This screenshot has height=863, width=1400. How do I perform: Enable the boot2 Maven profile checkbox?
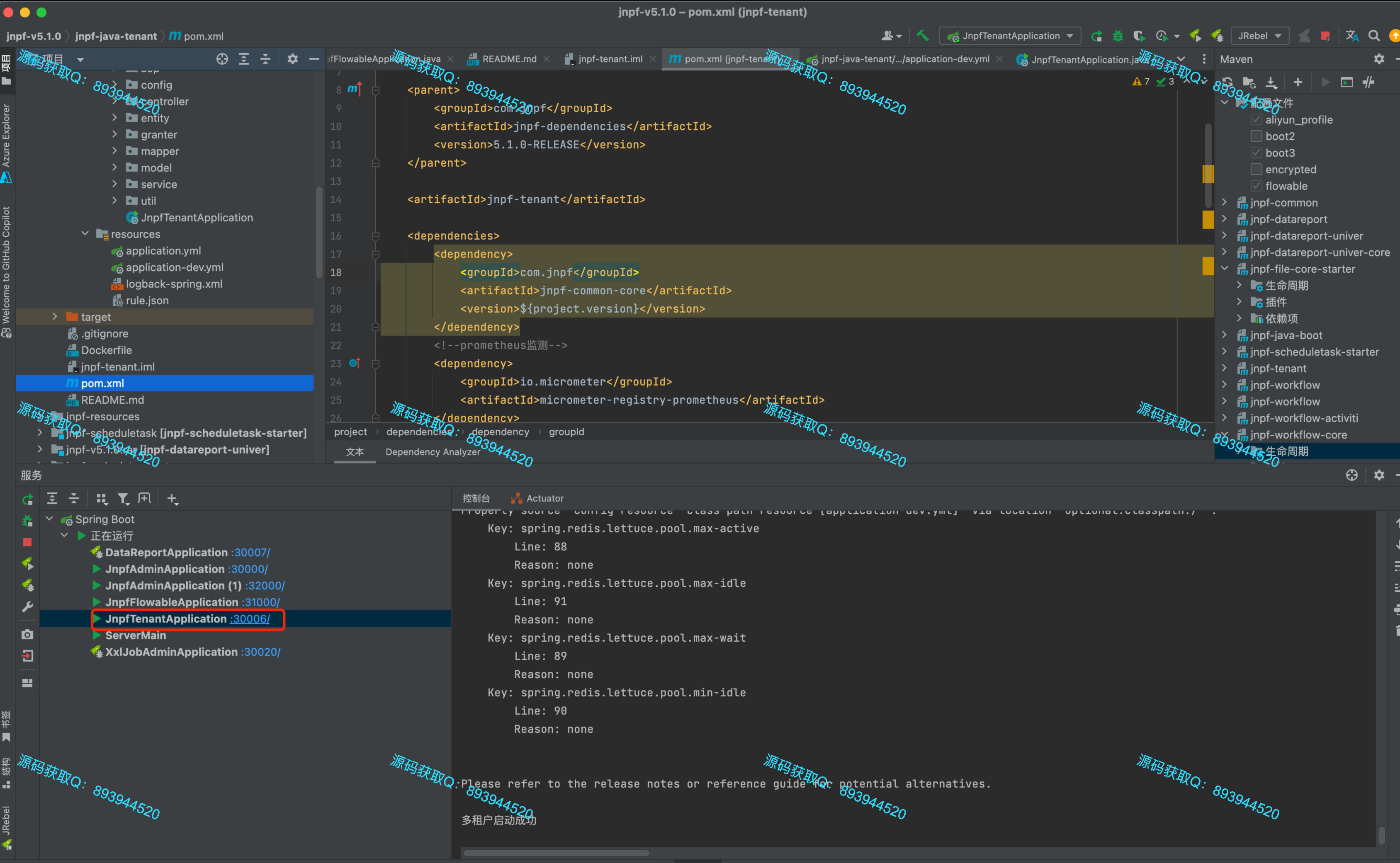1256,136
